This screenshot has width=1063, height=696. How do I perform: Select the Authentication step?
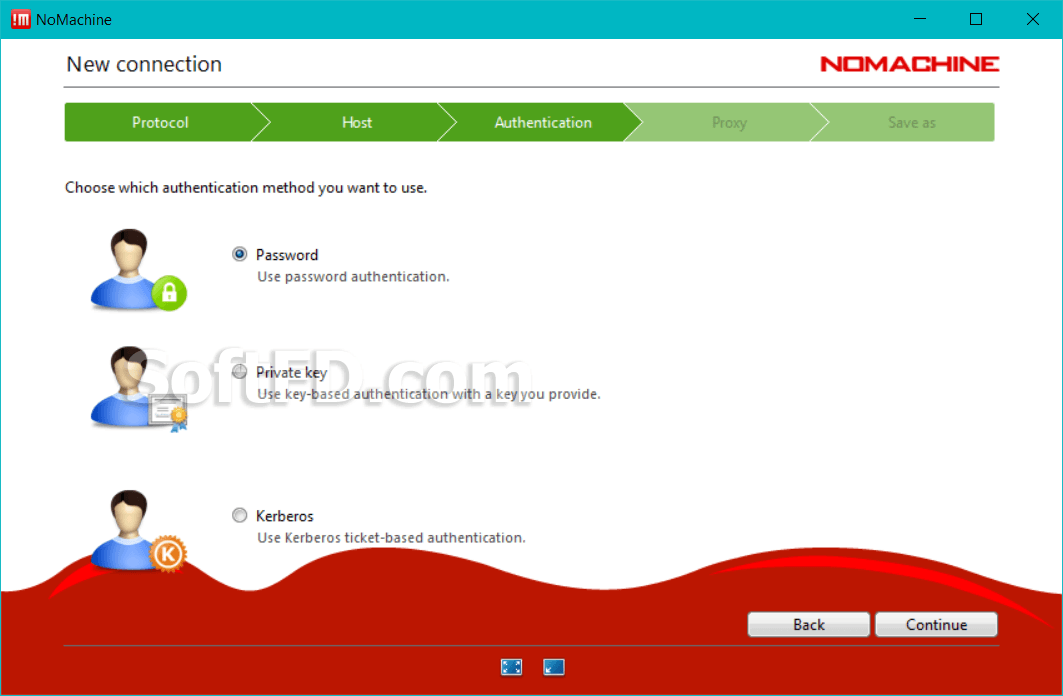(x=543, y=122)
